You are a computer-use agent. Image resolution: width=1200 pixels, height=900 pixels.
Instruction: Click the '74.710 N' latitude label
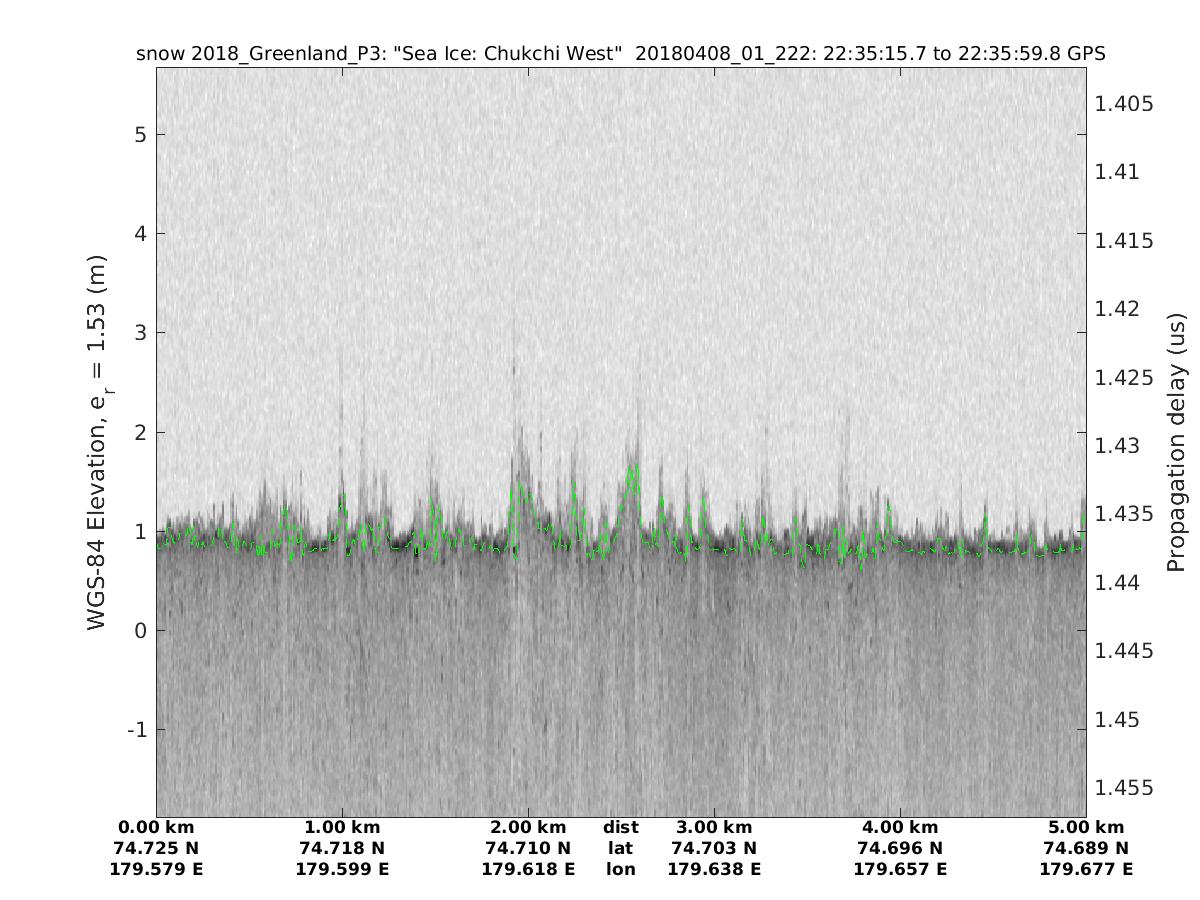point(528,849)
